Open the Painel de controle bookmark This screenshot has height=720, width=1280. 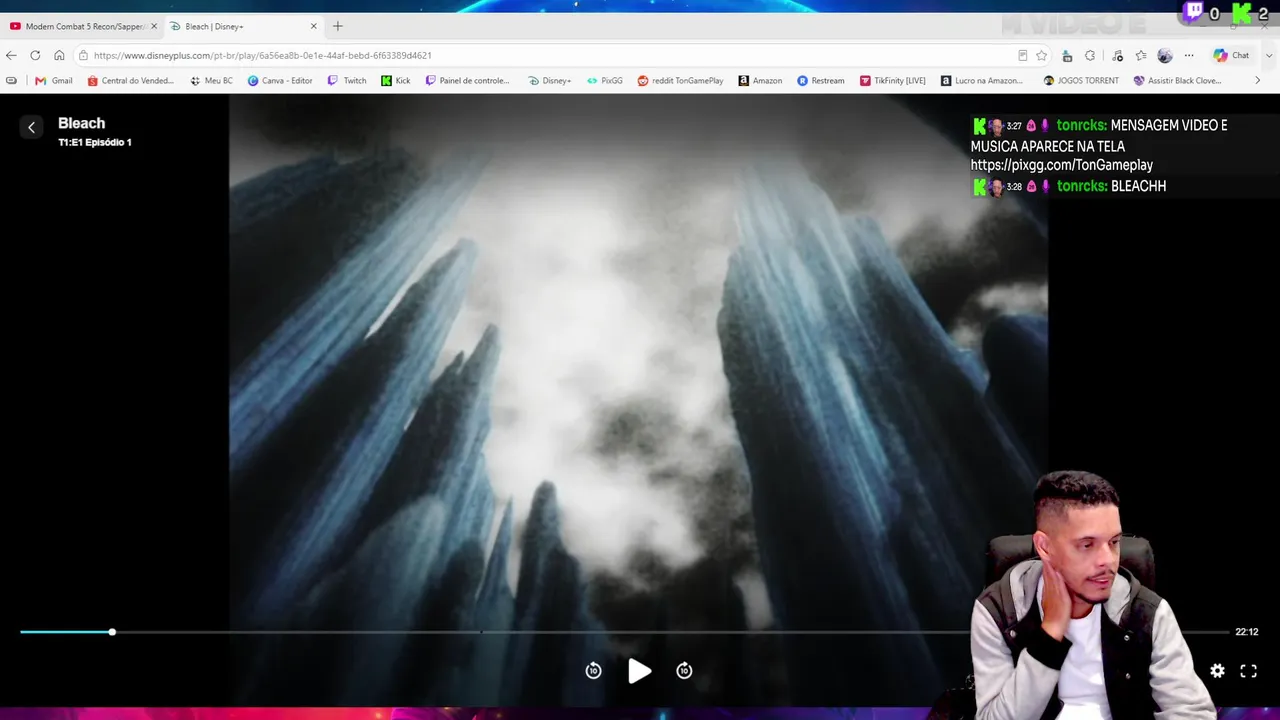pos(467,80)
